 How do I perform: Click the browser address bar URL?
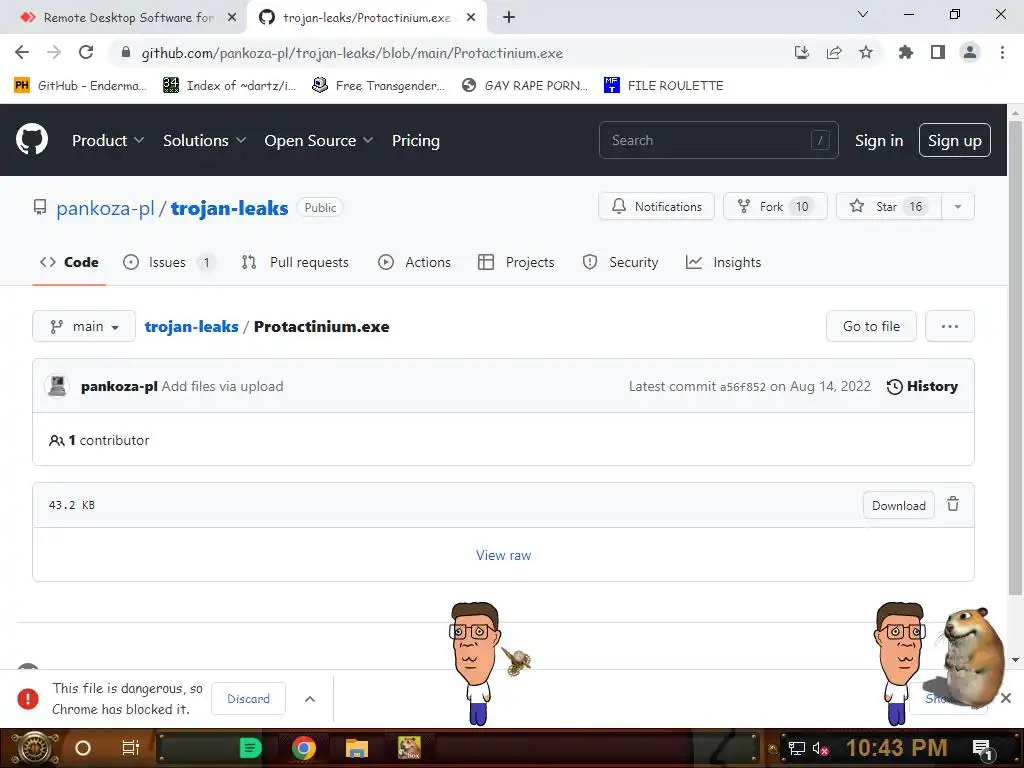click(x=352, y=53)
